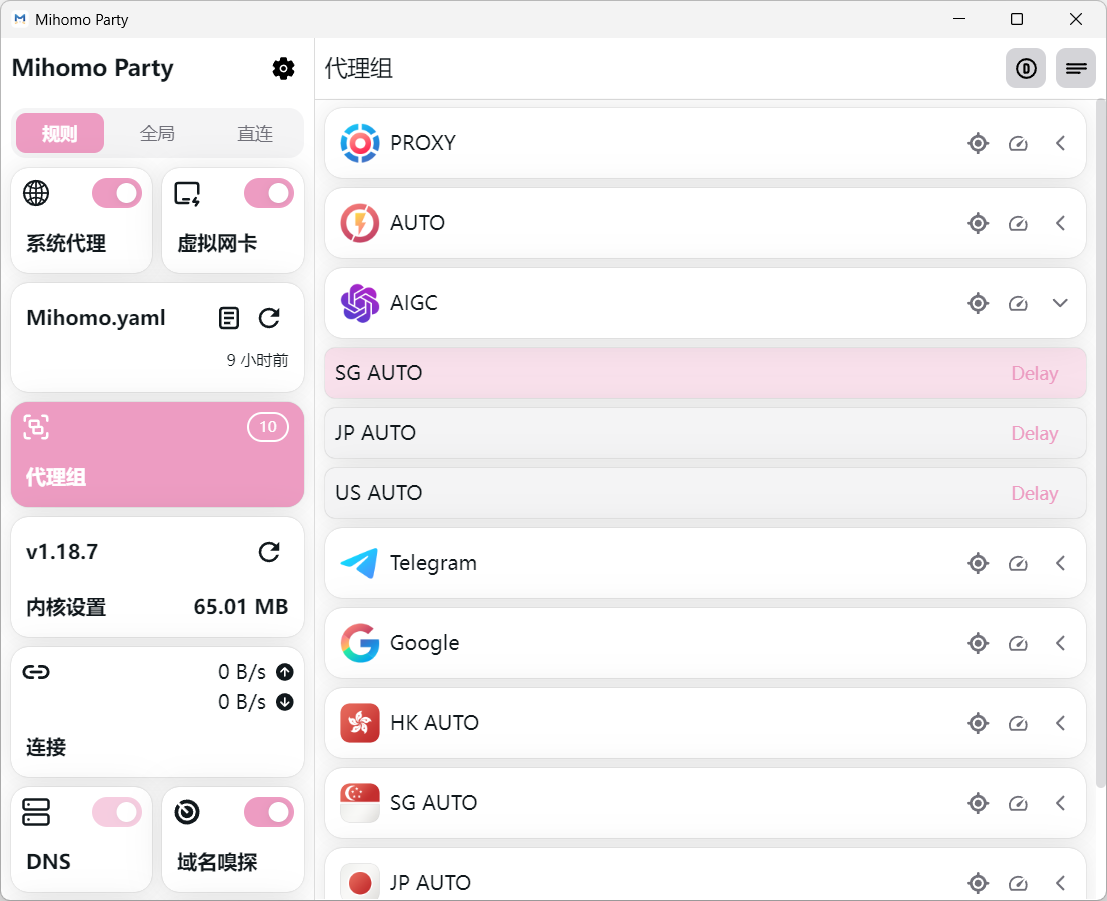
Task: Toggle the 域名嗅探 domain sniffing switch
Action: click(269, 812)
